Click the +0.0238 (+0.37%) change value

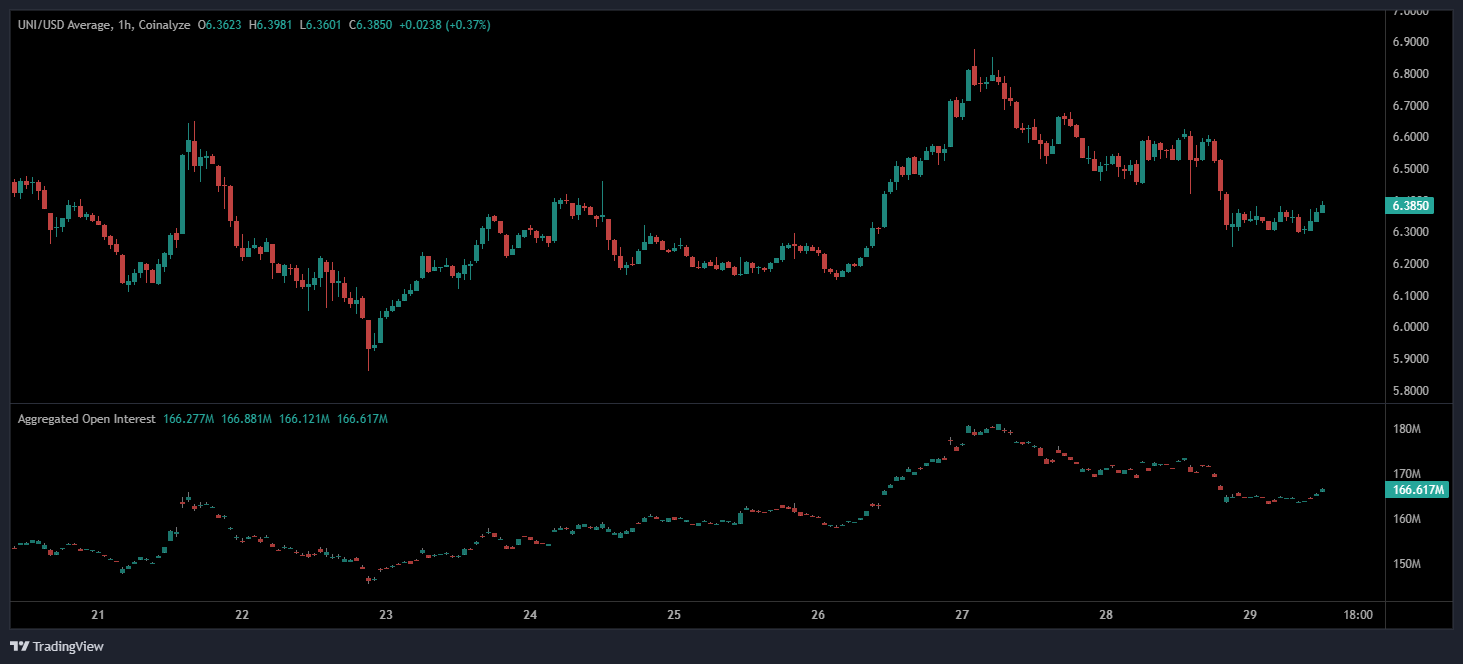[x=445, y=24]
